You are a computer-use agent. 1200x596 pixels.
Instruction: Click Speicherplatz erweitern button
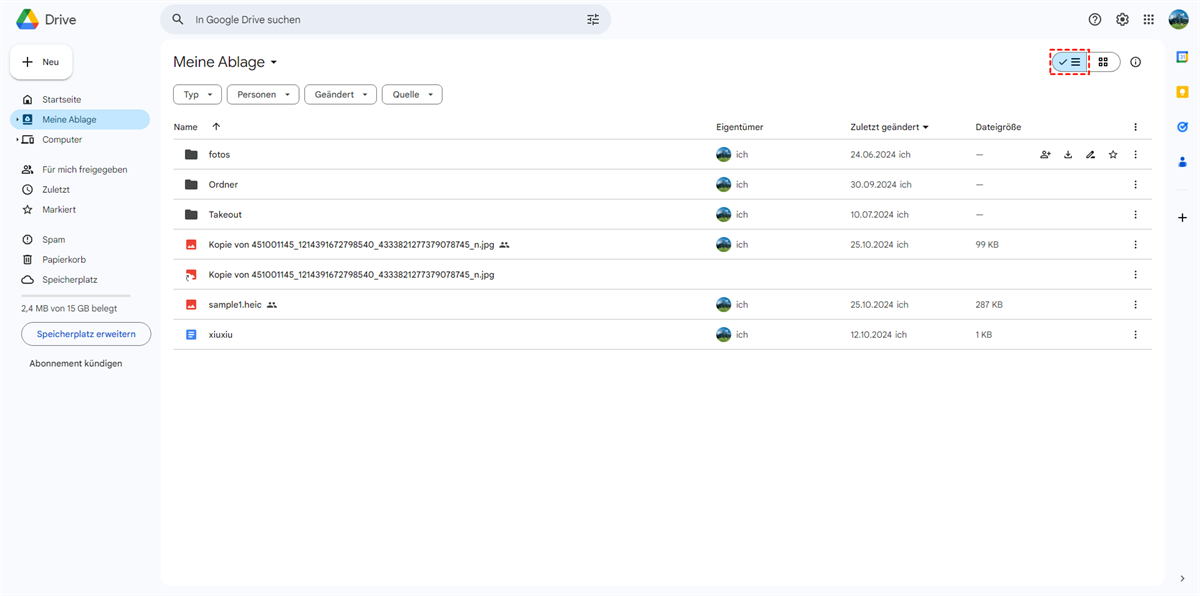click(86, 334)
